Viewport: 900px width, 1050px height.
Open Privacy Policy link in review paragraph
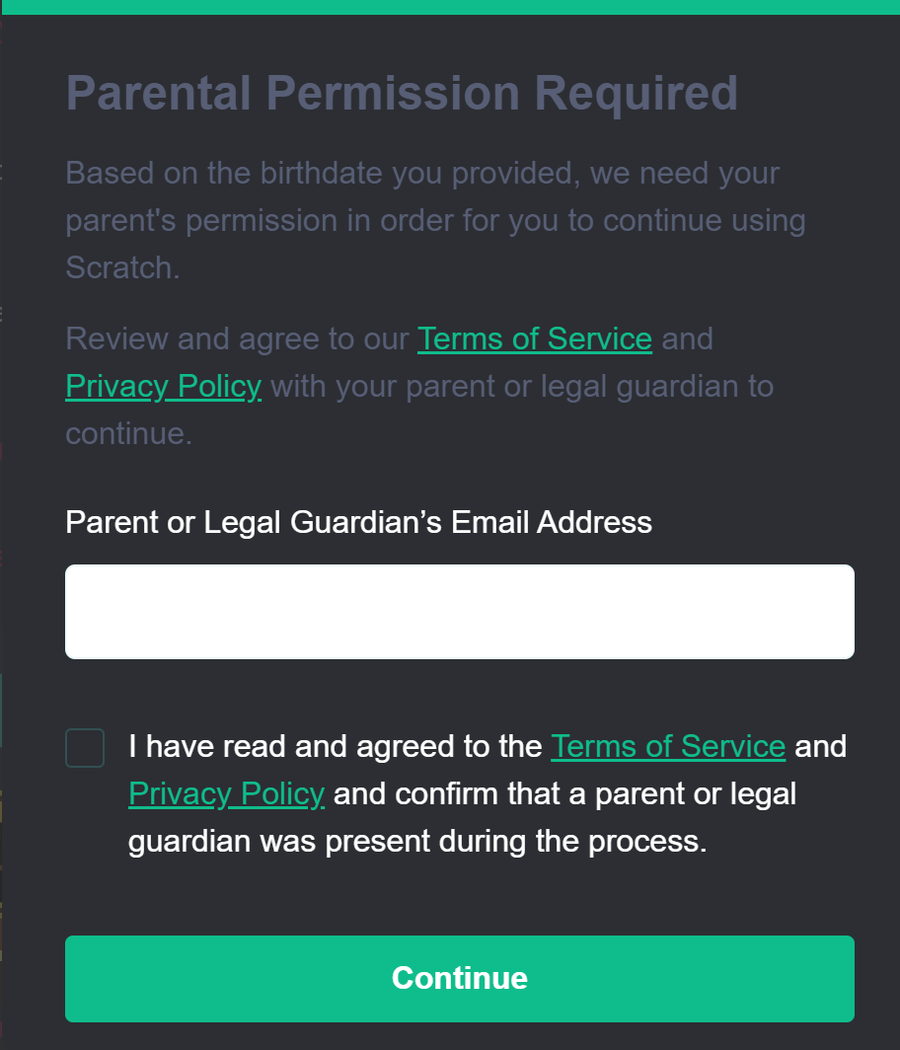click(x=163, y=386)
